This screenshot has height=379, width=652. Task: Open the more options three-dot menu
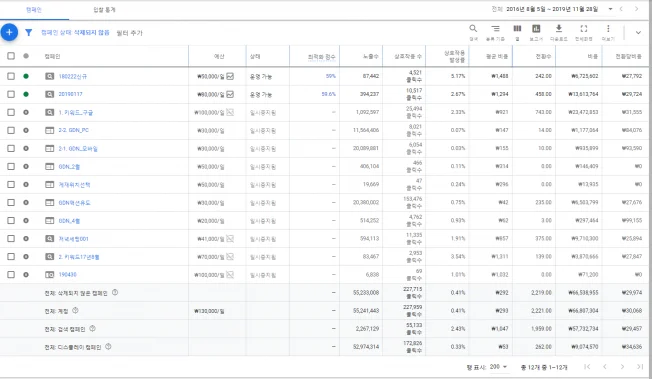coord(608,28)
